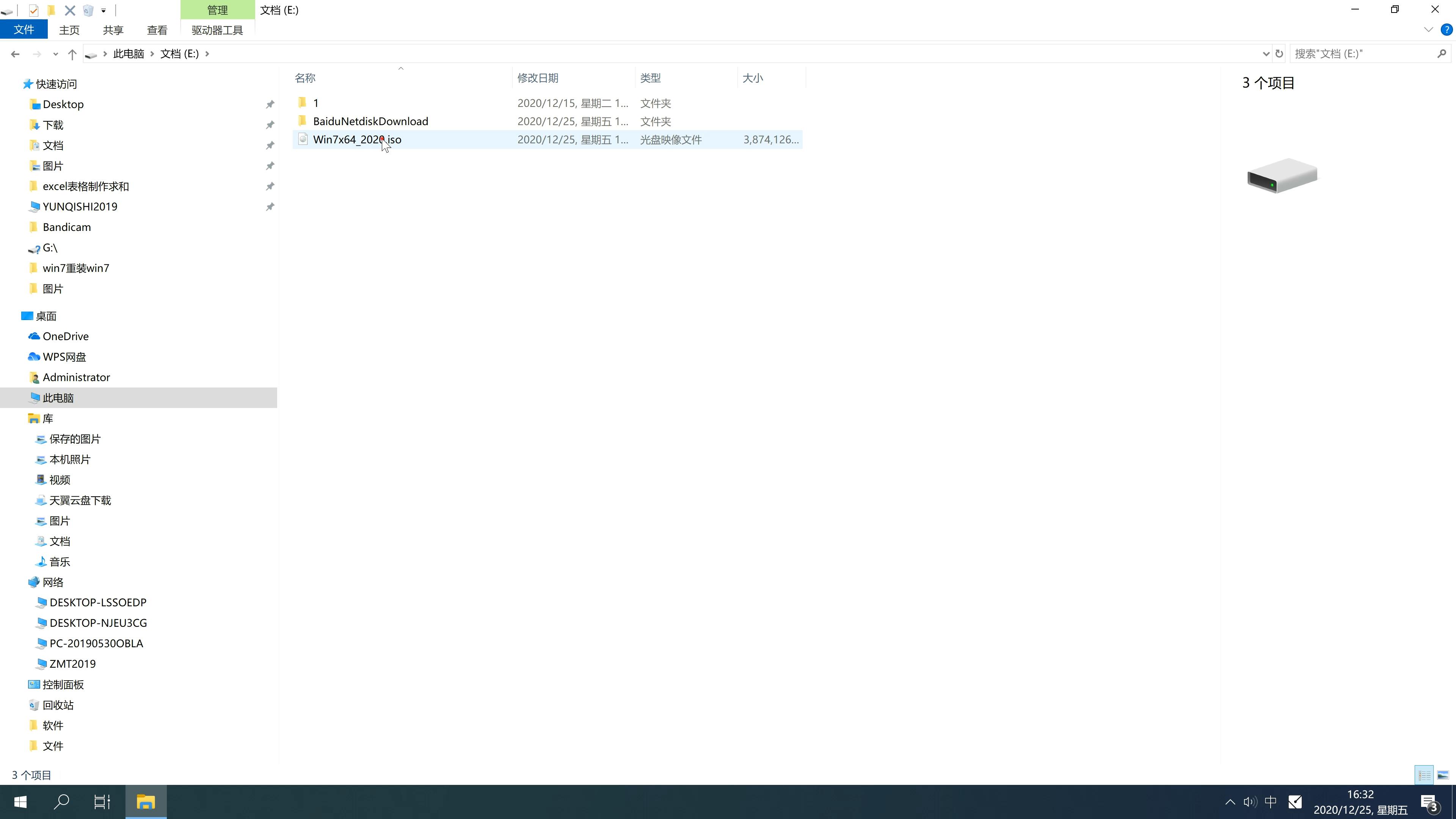Select Desktop under 快速访问
The image size is (1456, 819).
point(62,103)
